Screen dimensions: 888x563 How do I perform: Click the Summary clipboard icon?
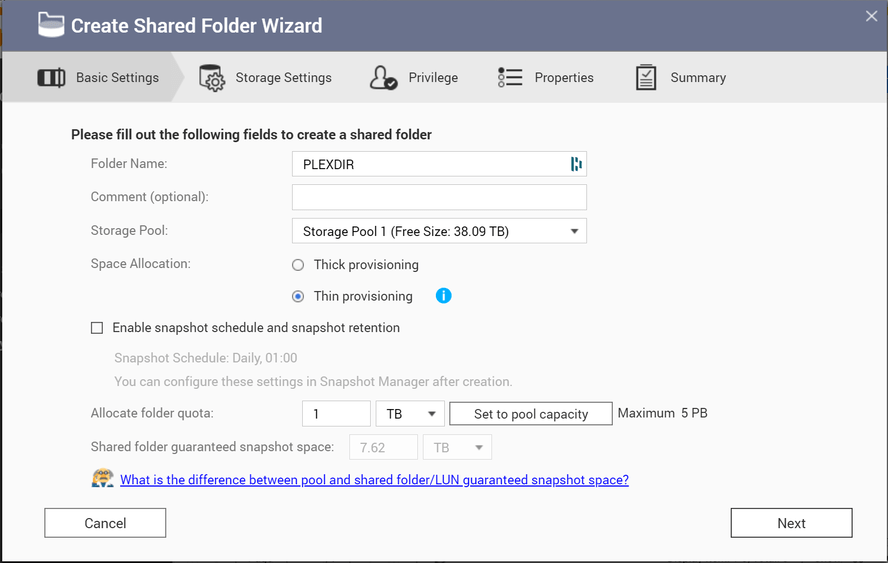[646, 78]
